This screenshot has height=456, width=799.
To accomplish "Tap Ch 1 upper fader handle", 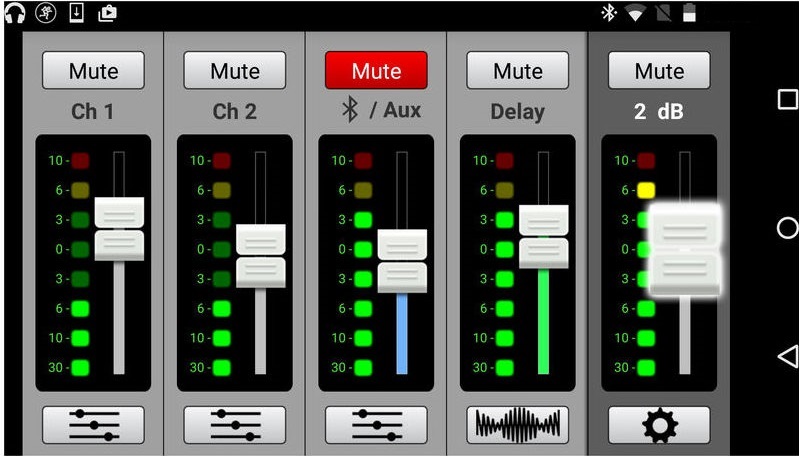I will (x=119, y=212).
